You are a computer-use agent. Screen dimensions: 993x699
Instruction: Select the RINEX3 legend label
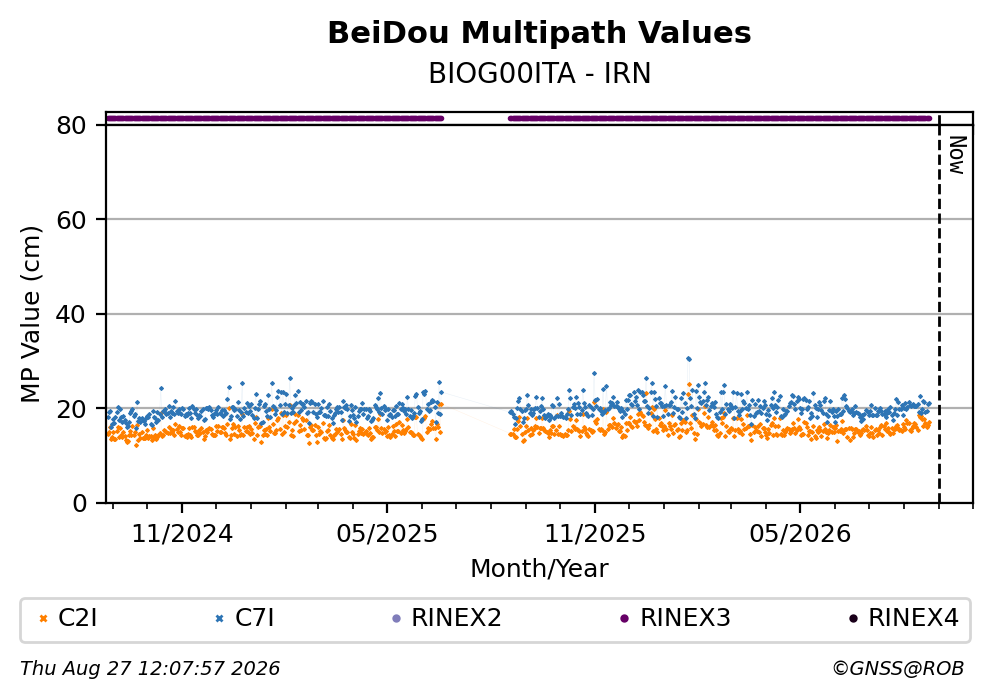[x=685, y=618]
